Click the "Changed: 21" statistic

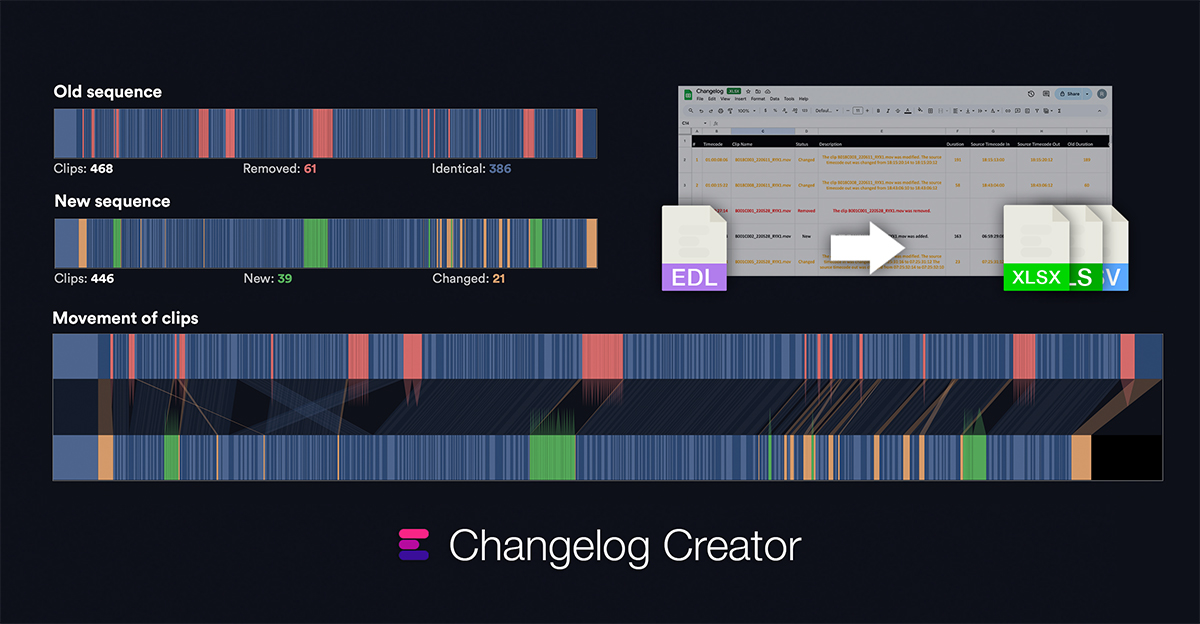coord(469,278)
